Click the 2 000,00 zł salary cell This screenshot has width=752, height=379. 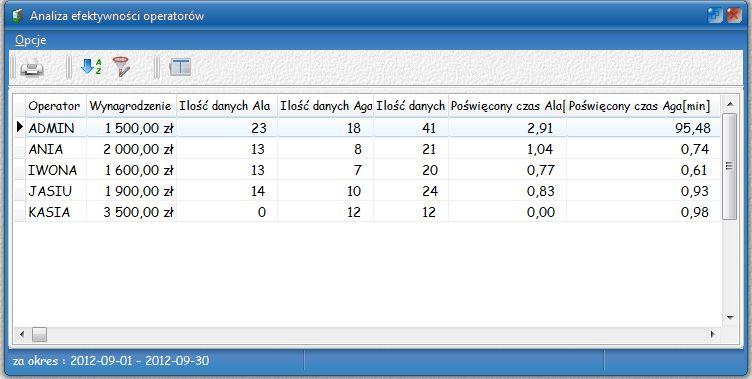point(131,149)
